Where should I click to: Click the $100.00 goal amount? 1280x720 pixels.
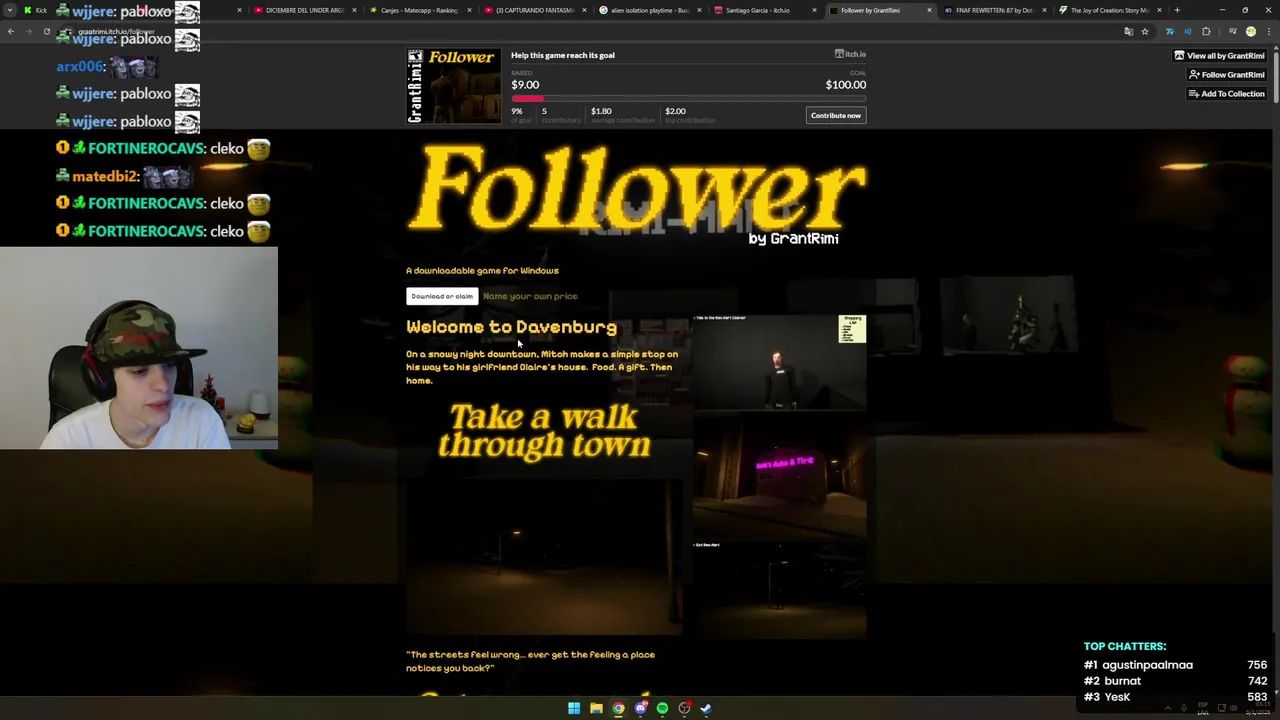point(846,85)
